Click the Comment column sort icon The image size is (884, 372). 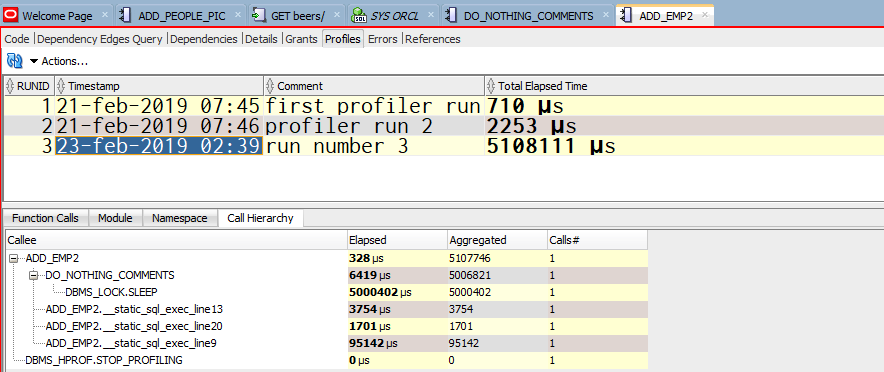(271, 86)
